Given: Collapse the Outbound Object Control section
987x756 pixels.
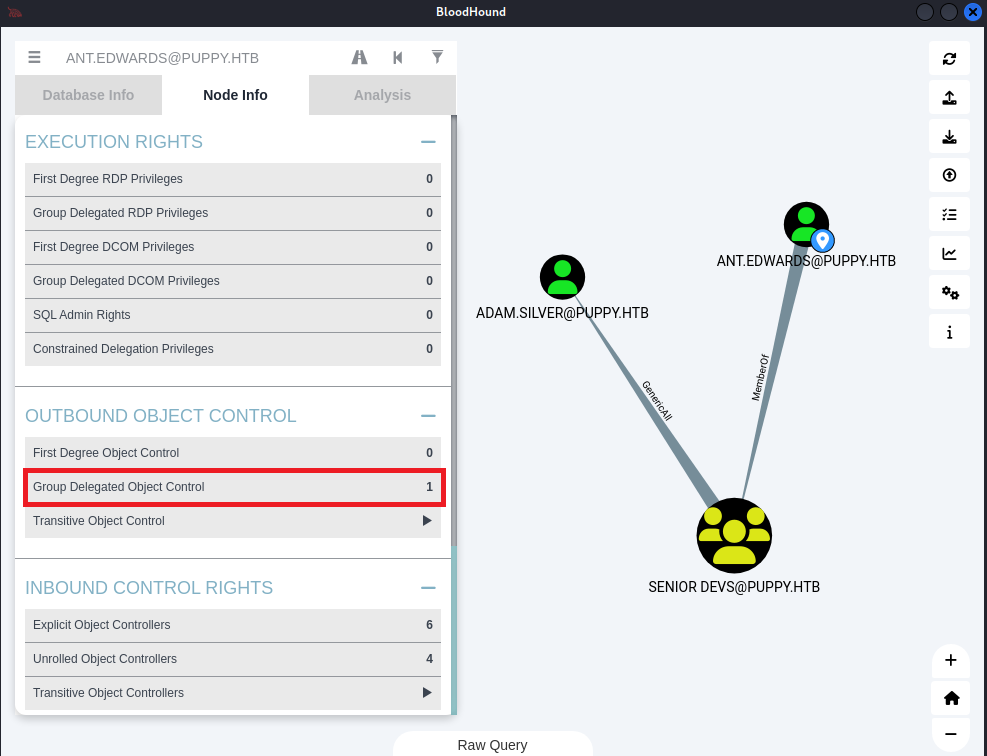Looking at the screenshot, I should pos(428,416).
